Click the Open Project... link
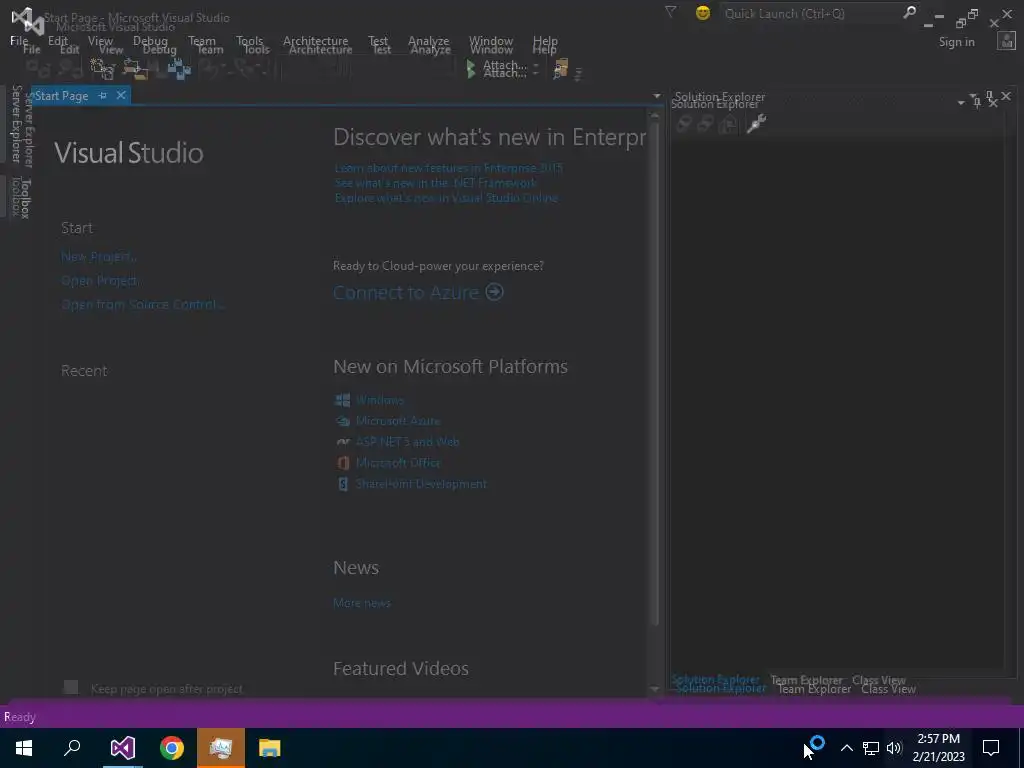Viewport: 1024px width, 768px height. 100,281
